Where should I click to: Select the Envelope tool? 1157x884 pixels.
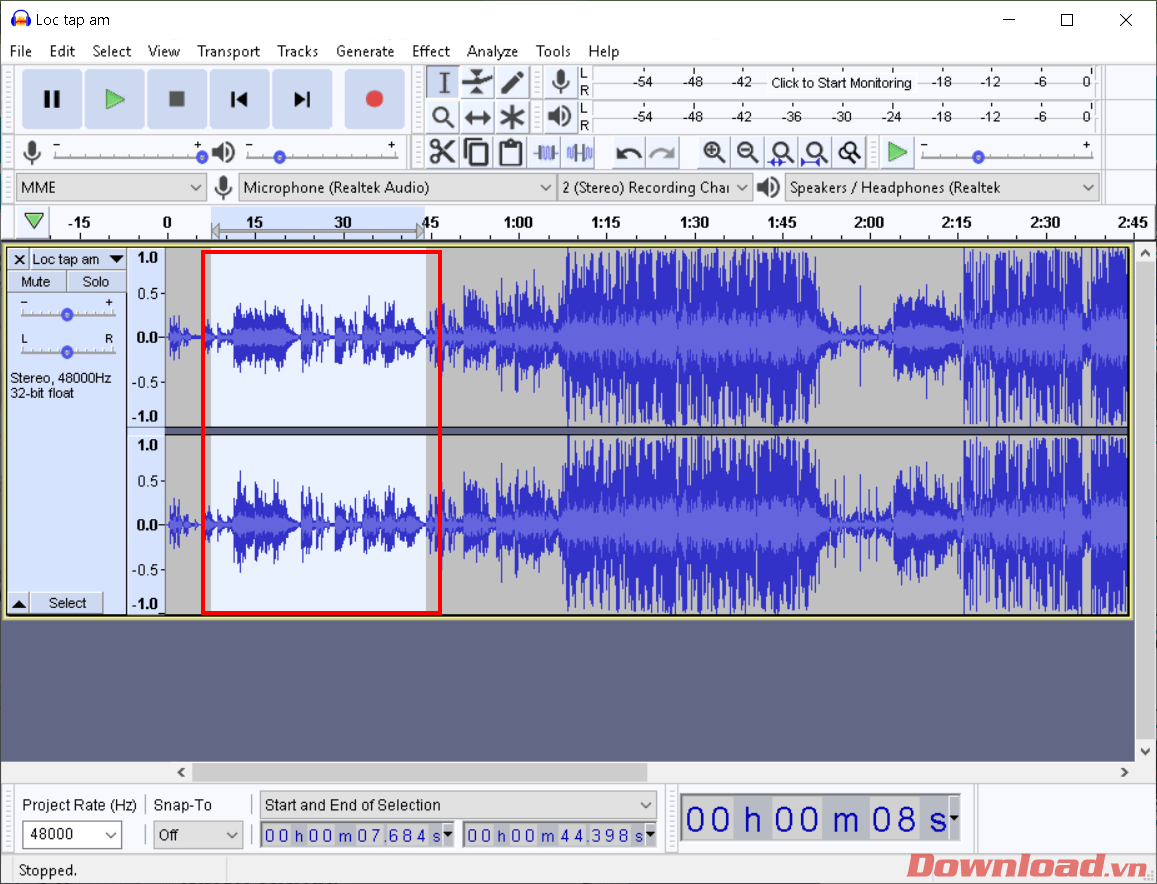477,82
